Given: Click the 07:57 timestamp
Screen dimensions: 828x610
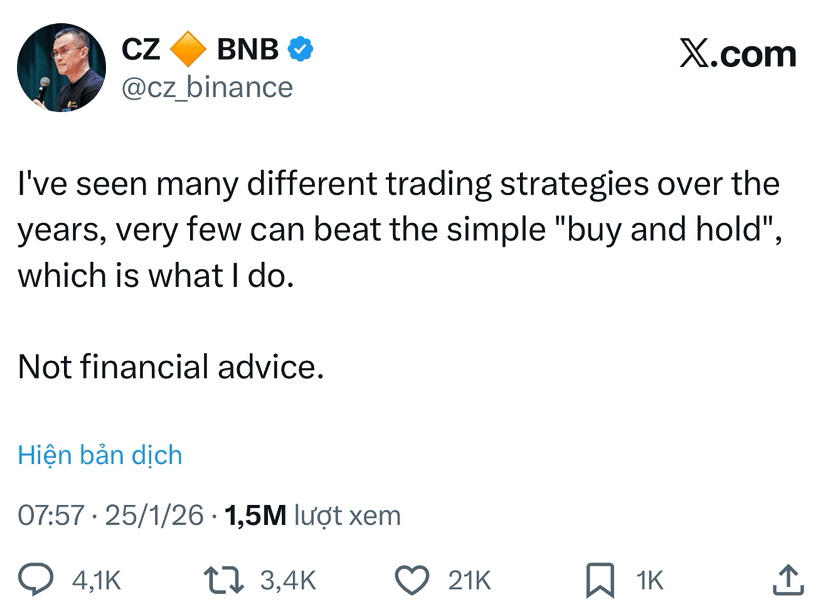Looking at the screenshot, I should (50, 516).
